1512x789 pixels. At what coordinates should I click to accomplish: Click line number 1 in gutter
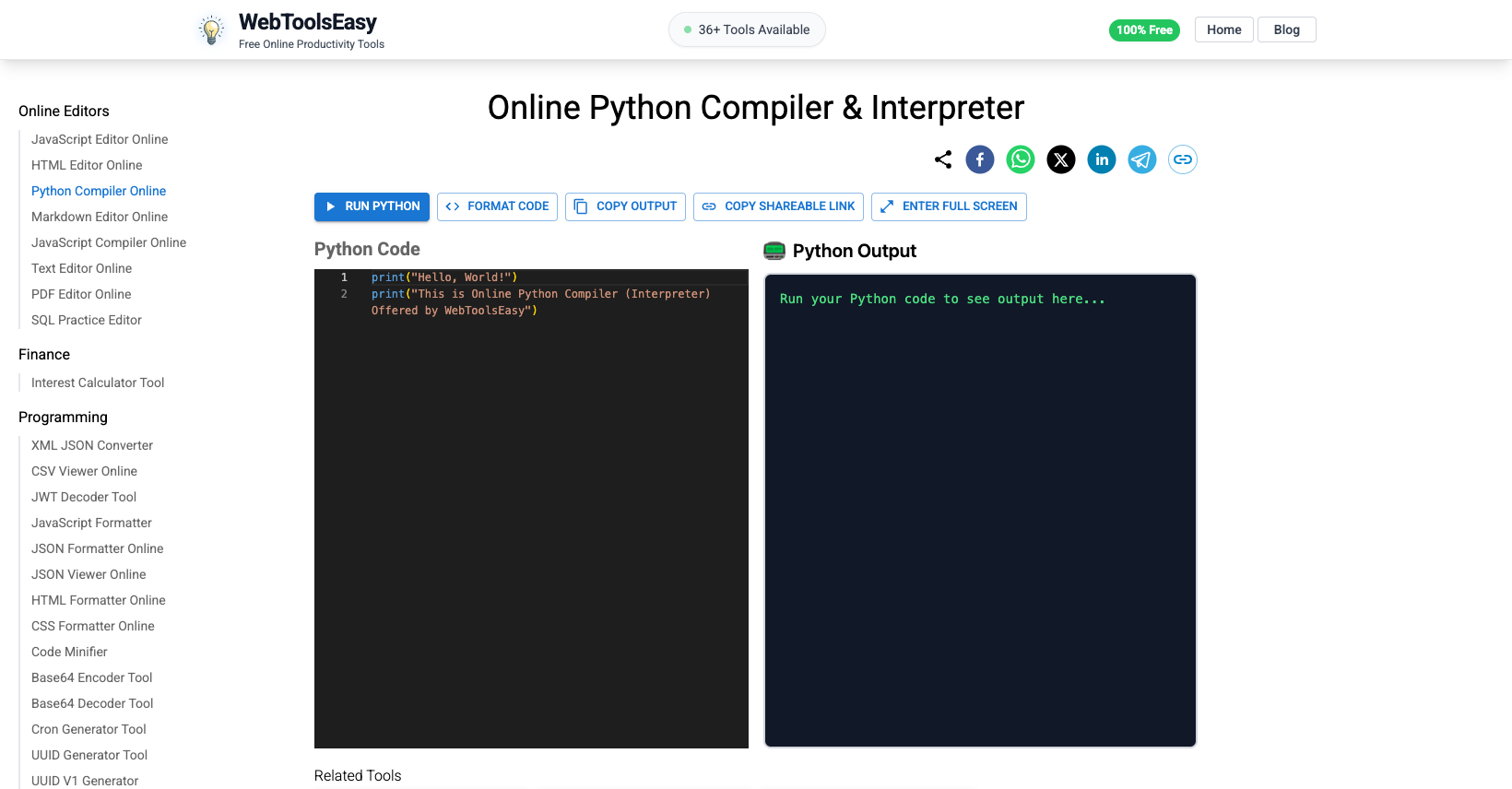click(x=344, y=277)
